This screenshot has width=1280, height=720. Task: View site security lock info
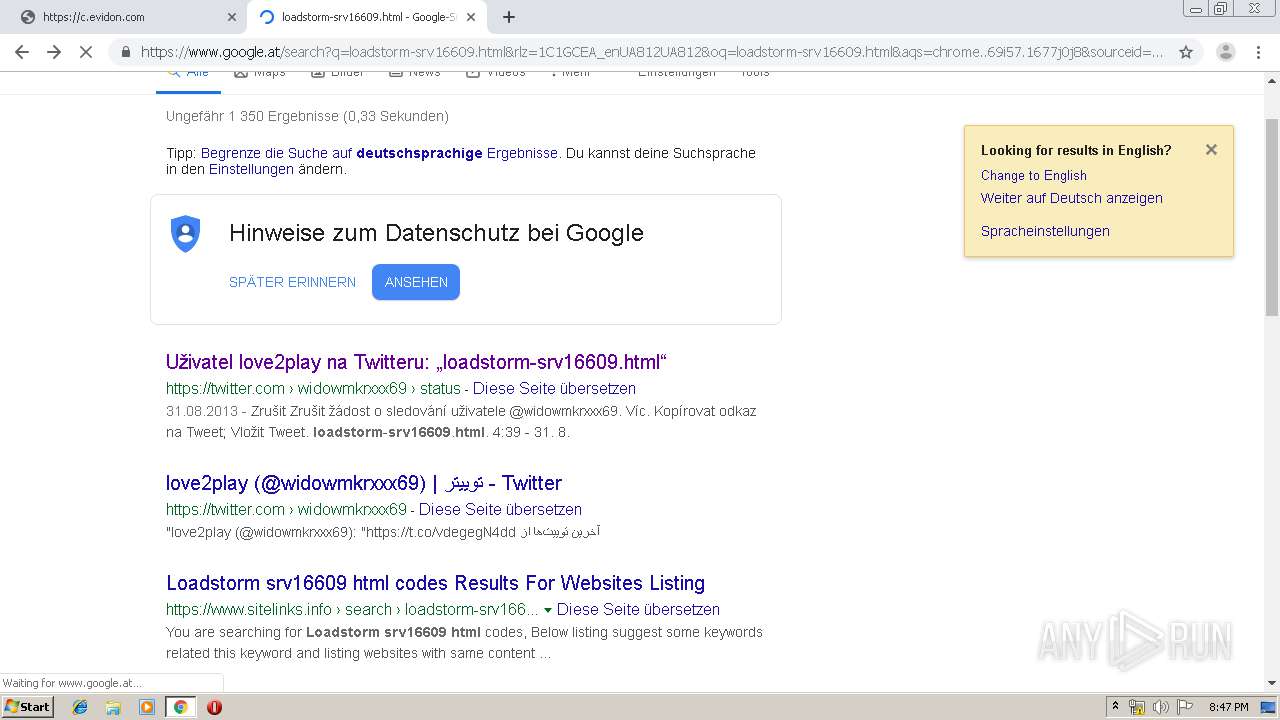tap(125, 52)
